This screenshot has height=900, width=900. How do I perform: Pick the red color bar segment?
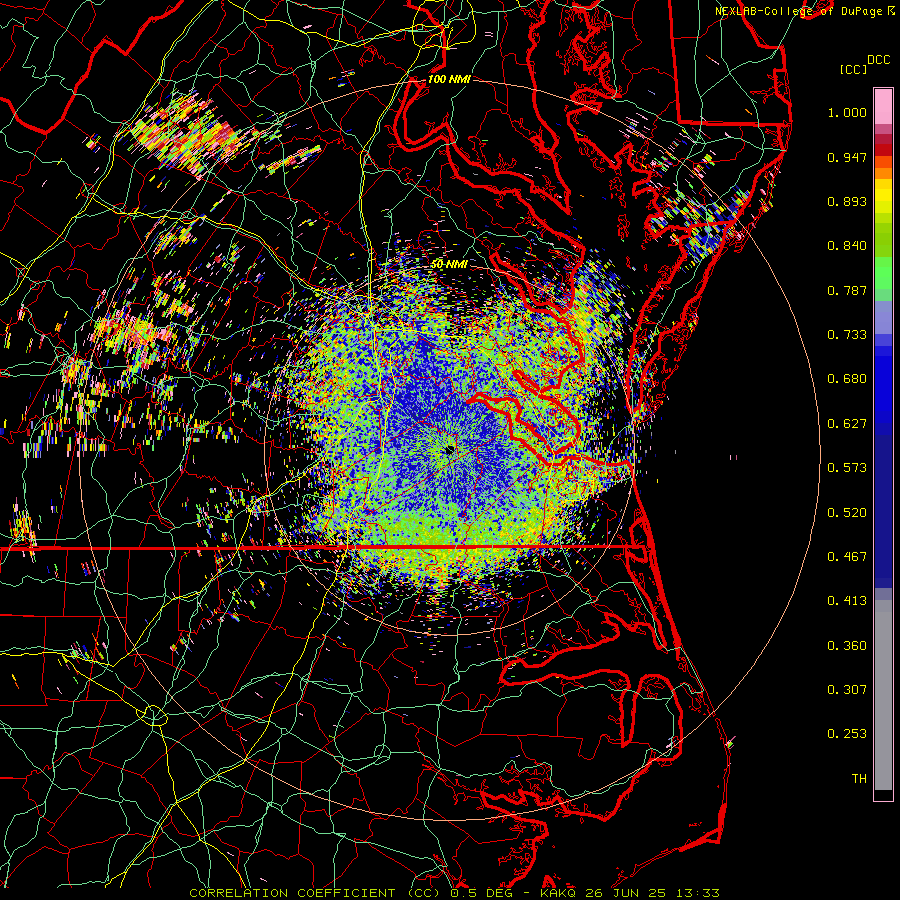(x=883, y=150)
